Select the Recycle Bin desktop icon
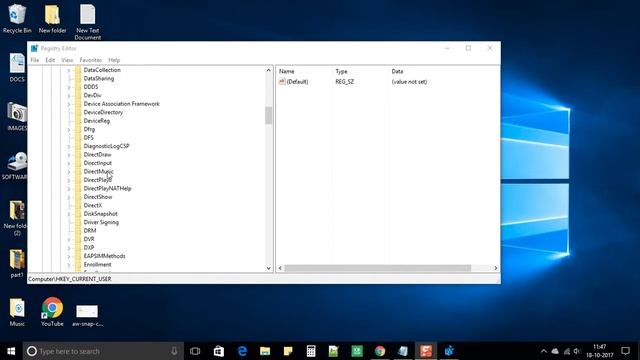 17,19
